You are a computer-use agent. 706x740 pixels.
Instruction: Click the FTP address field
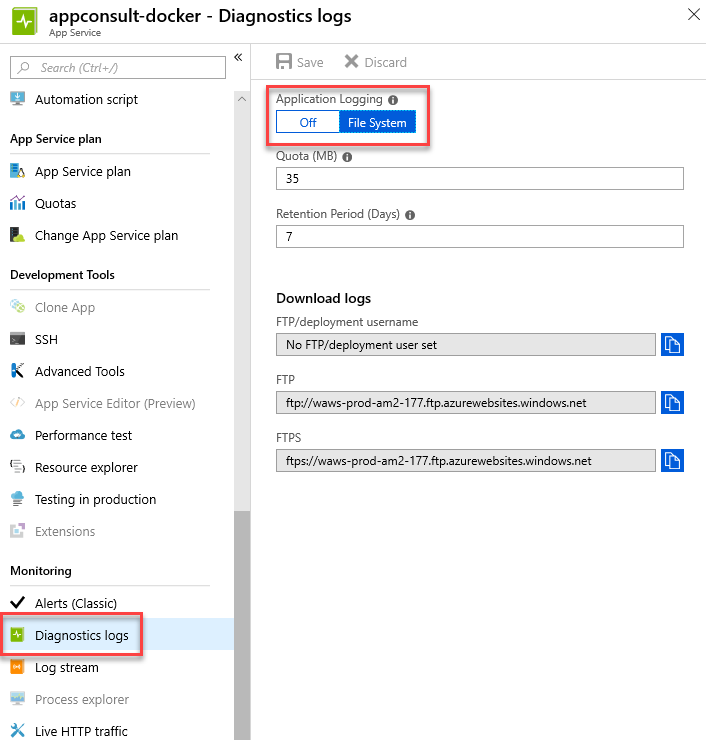(x=466, y=403)
